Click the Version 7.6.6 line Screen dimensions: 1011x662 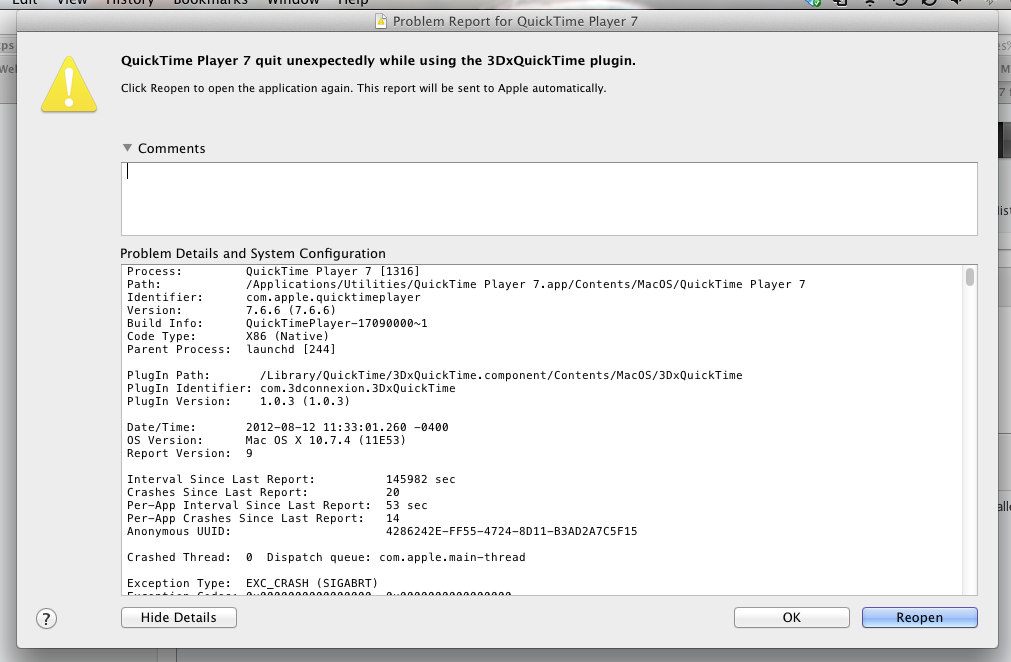tap(231, 310)
